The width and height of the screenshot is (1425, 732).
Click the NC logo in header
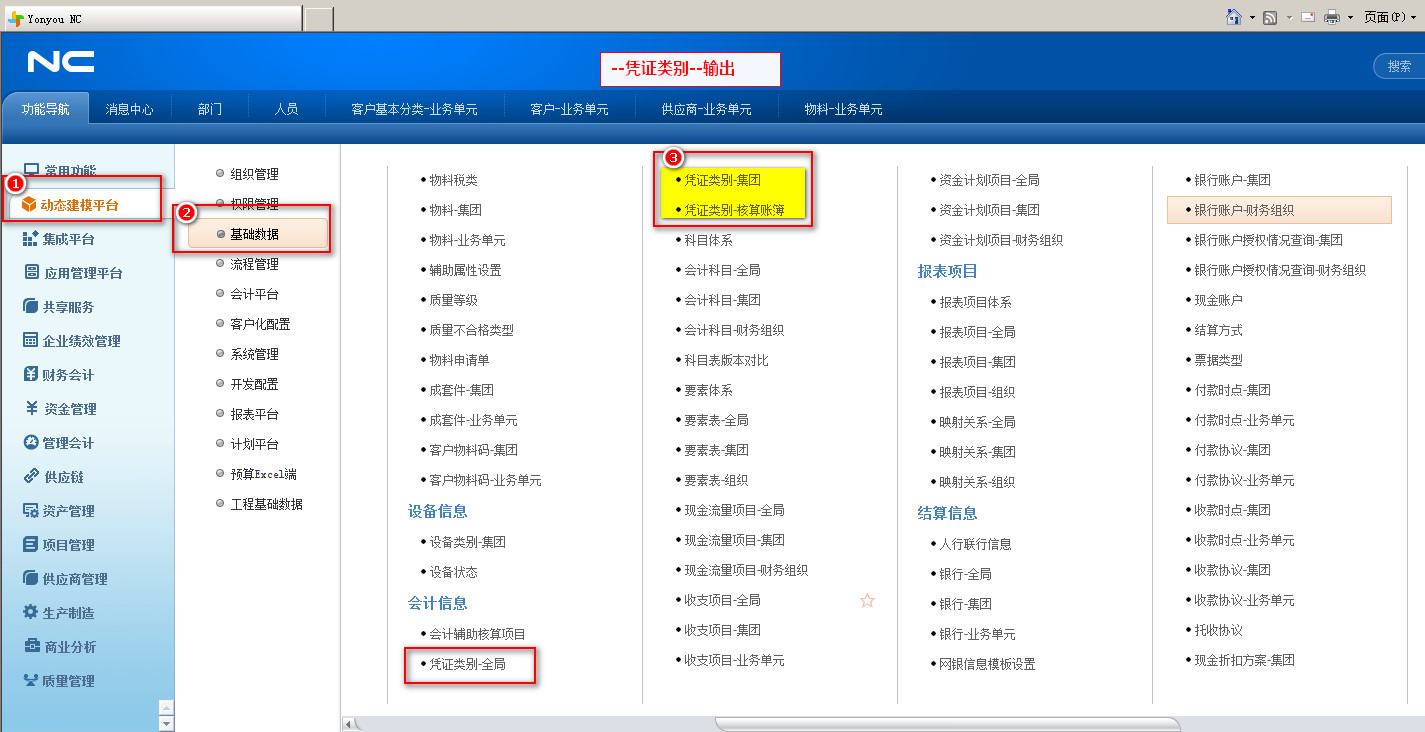point(61,63)
